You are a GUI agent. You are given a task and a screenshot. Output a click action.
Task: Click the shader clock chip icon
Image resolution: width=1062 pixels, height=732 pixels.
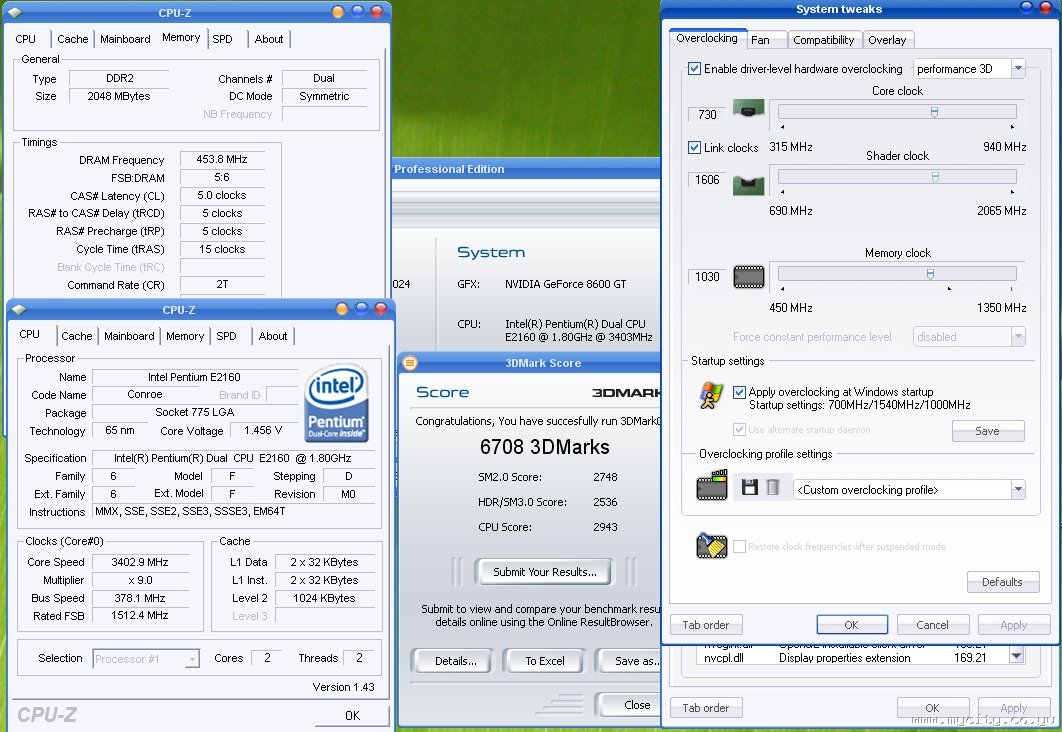[748, 184]
